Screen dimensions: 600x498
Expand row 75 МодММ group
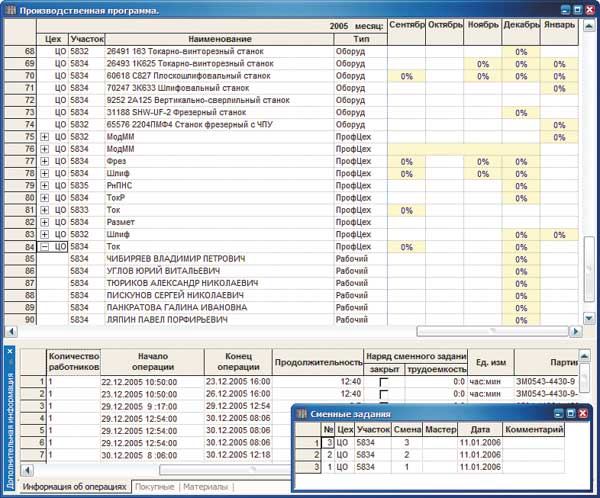tap(44, 137)
